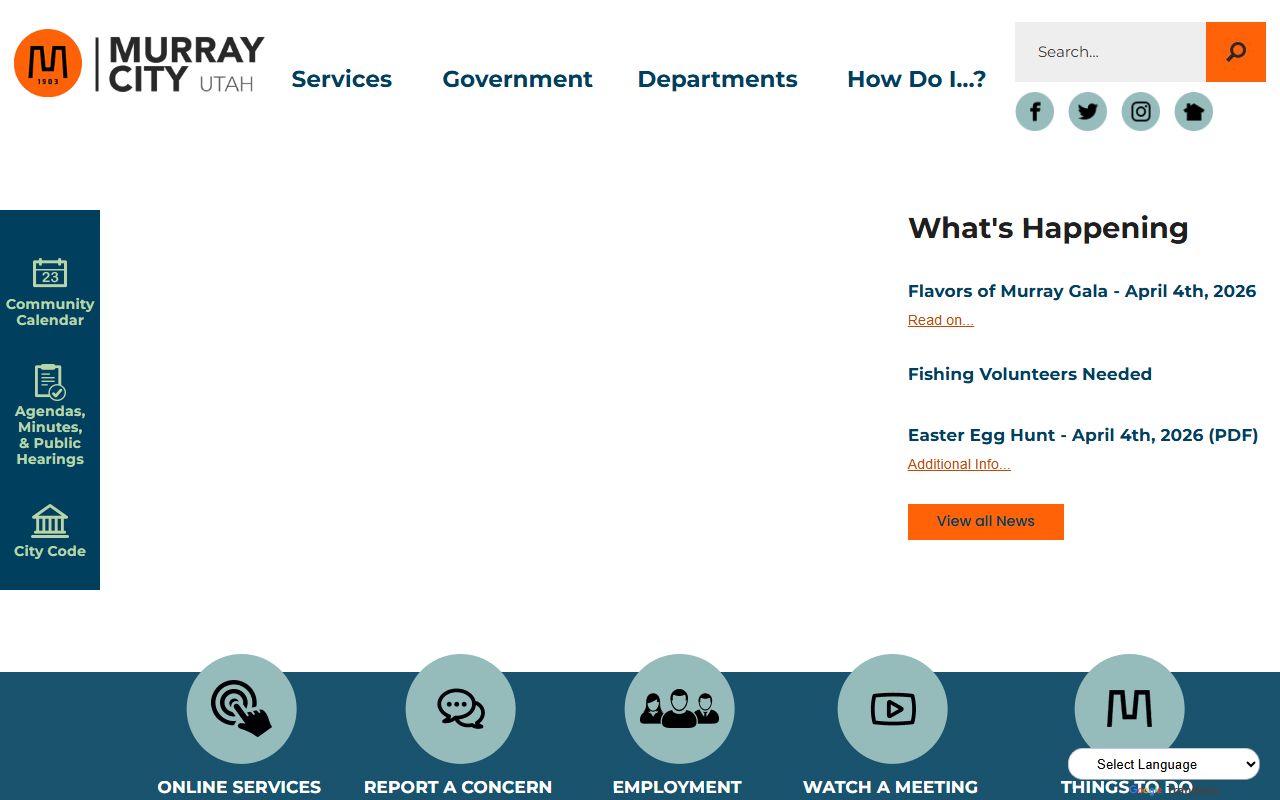
Task: Click the orange search magnifier button
Action: [1236, 52]
